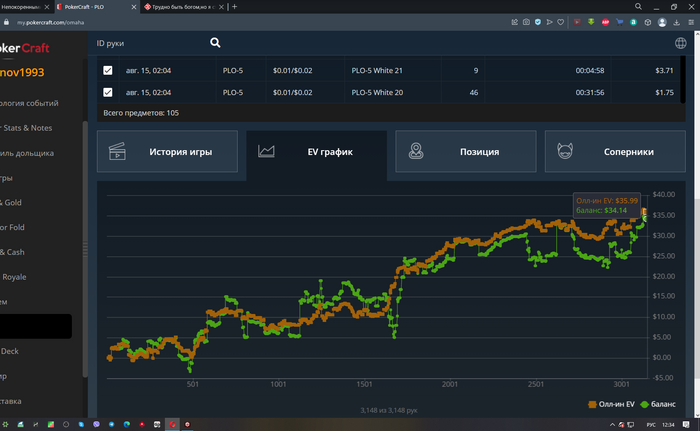This screenshot has height=431, width=700.
Task: Click the bull mask icon on Соперники
Action: (565, 151)
